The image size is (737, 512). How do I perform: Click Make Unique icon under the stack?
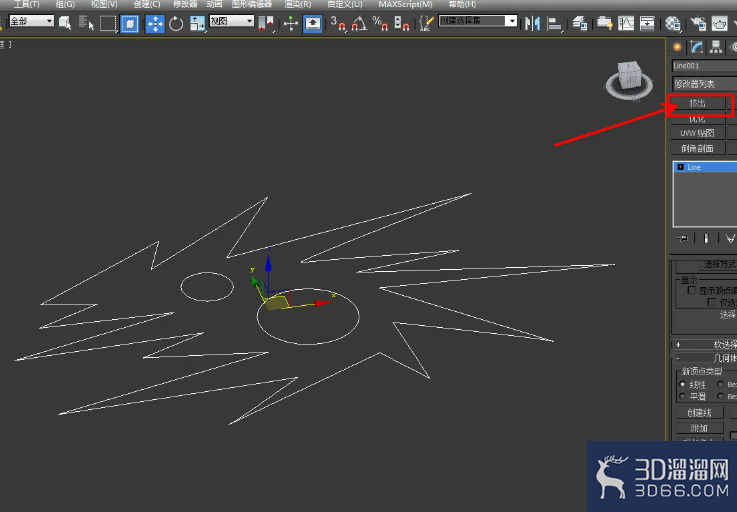pos(729,238)
